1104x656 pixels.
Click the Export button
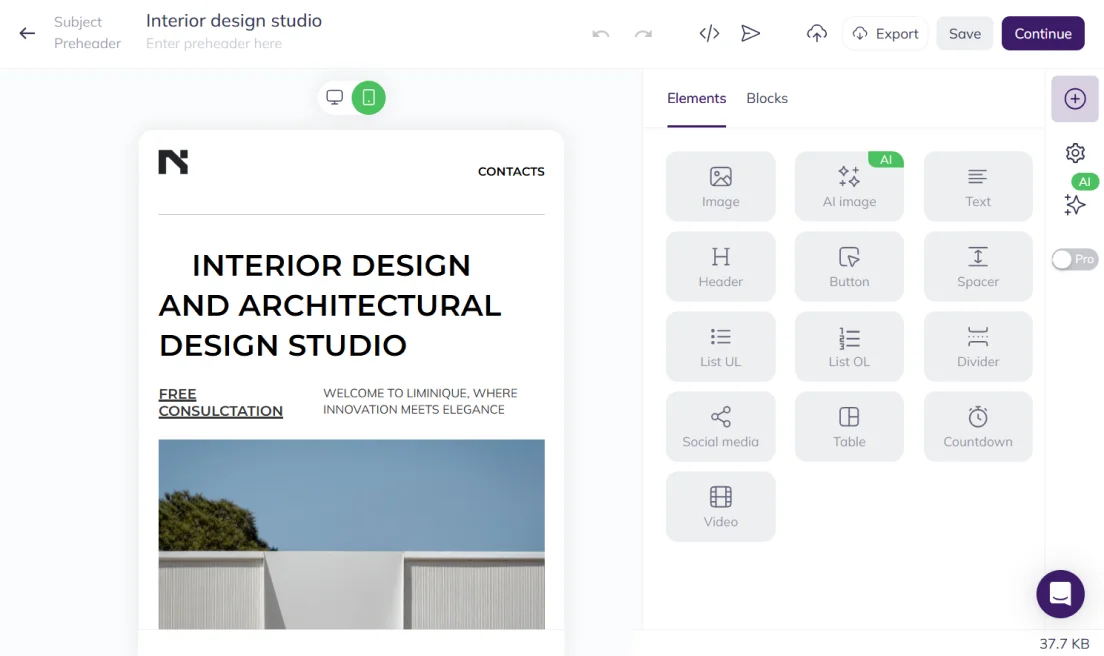(x=885, y=33)
